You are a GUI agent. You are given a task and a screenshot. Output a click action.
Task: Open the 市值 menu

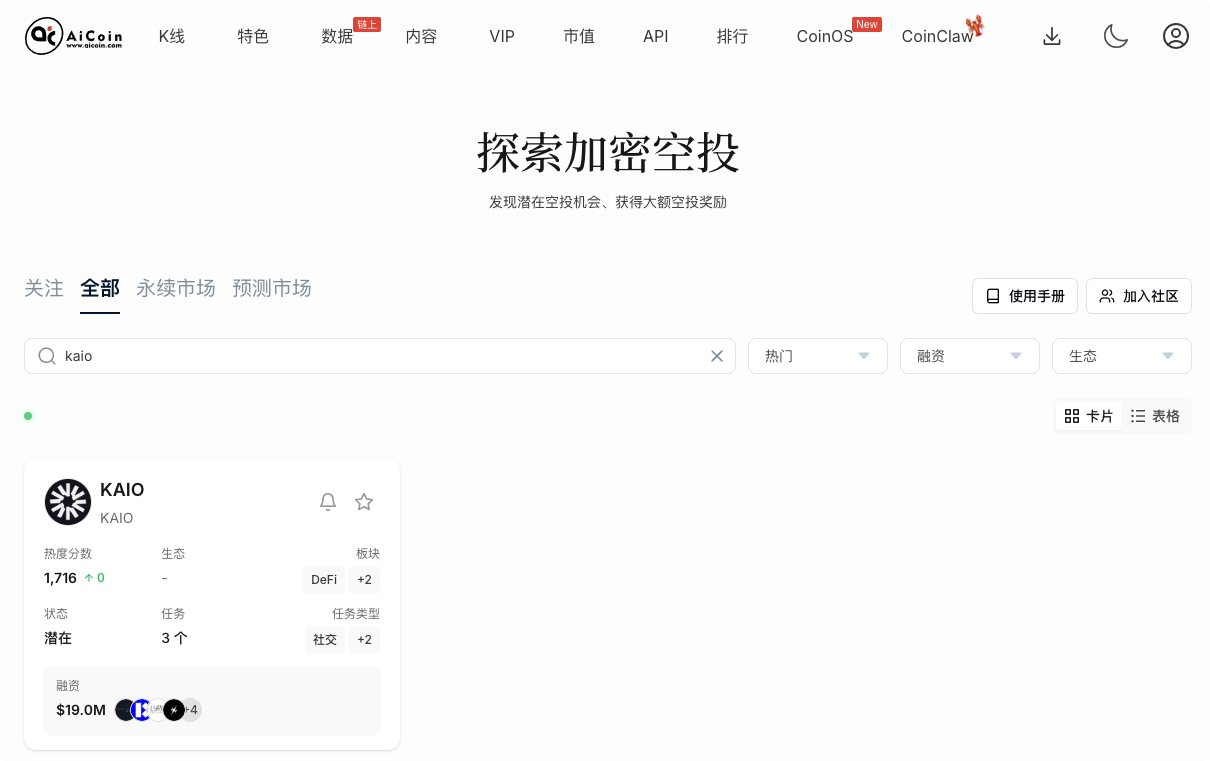(579, 37)
